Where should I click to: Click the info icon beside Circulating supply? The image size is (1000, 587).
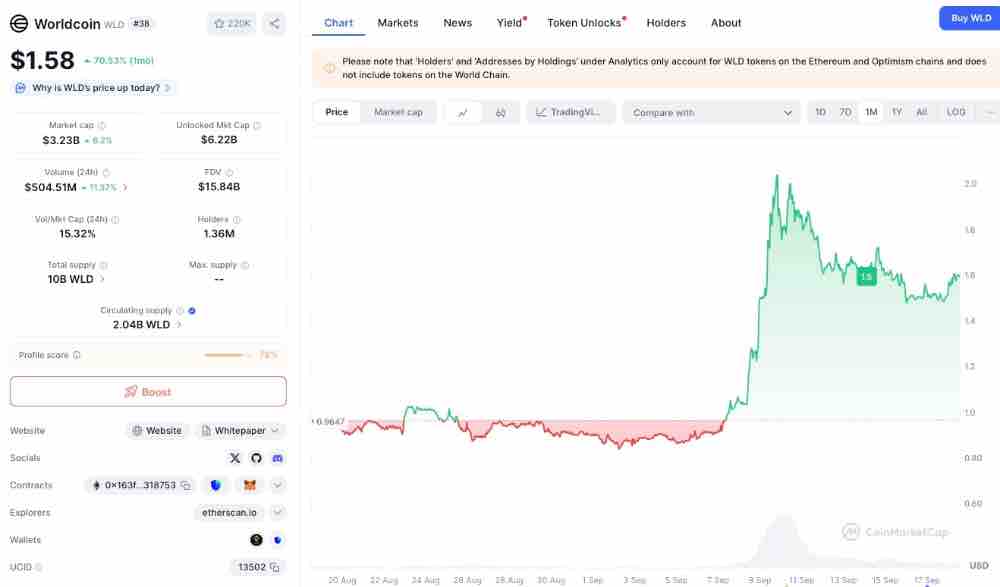click(x=180, y=311)
